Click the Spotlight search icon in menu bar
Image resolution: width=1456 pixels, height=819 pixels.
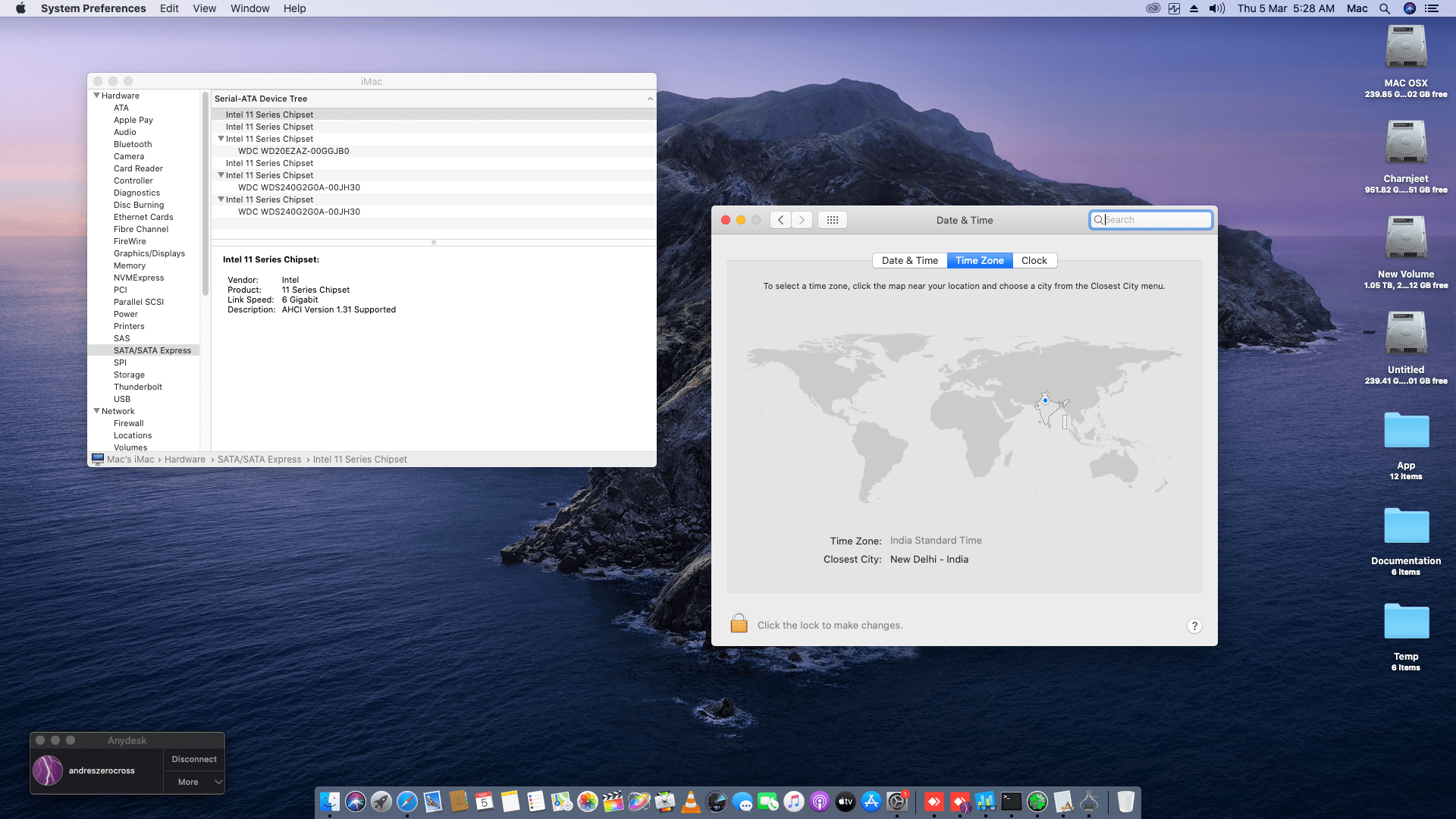[1385, 8]
